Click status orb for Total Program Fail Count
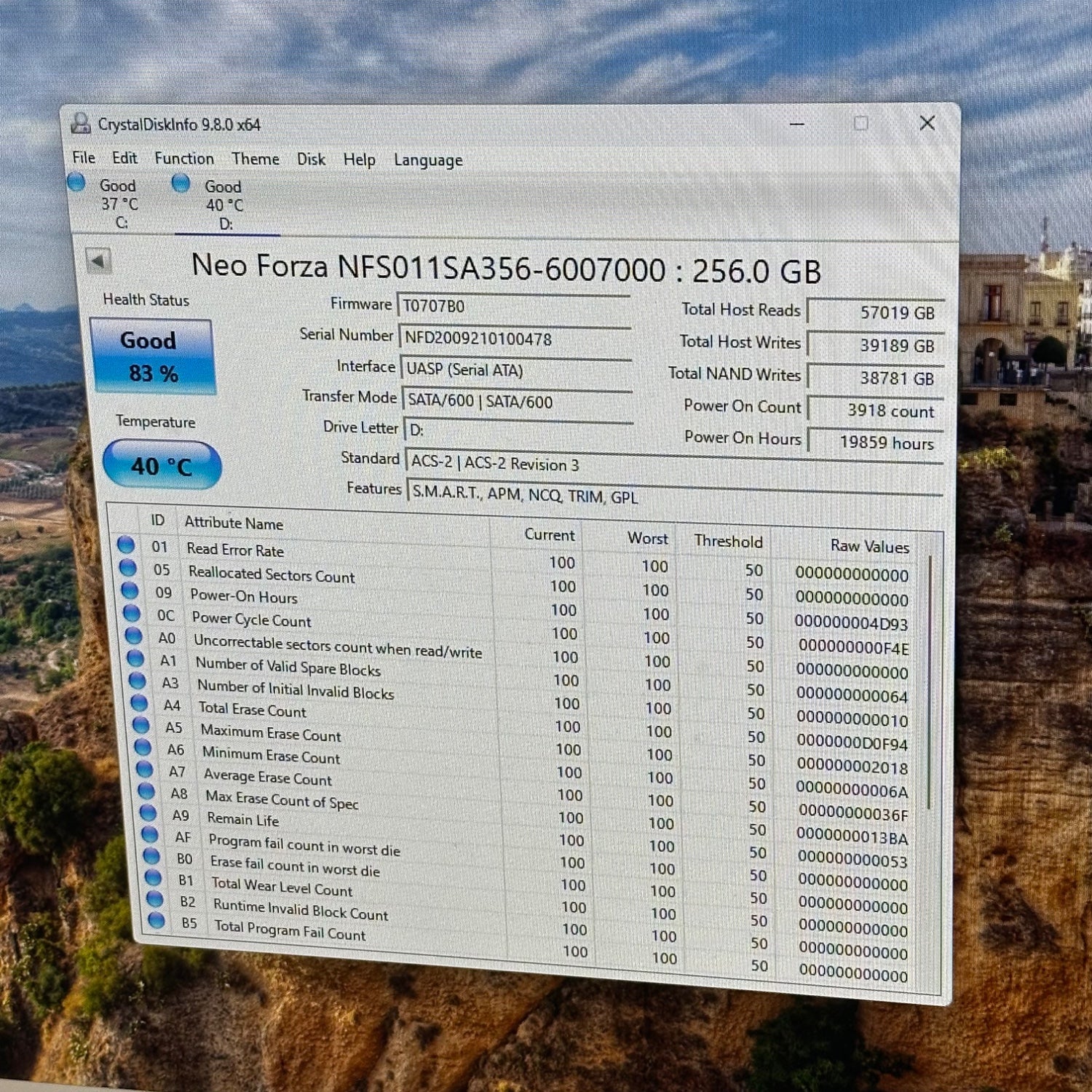Image resolution: width=1092 pixels, height=1092 pixels. tap(157, 920)
